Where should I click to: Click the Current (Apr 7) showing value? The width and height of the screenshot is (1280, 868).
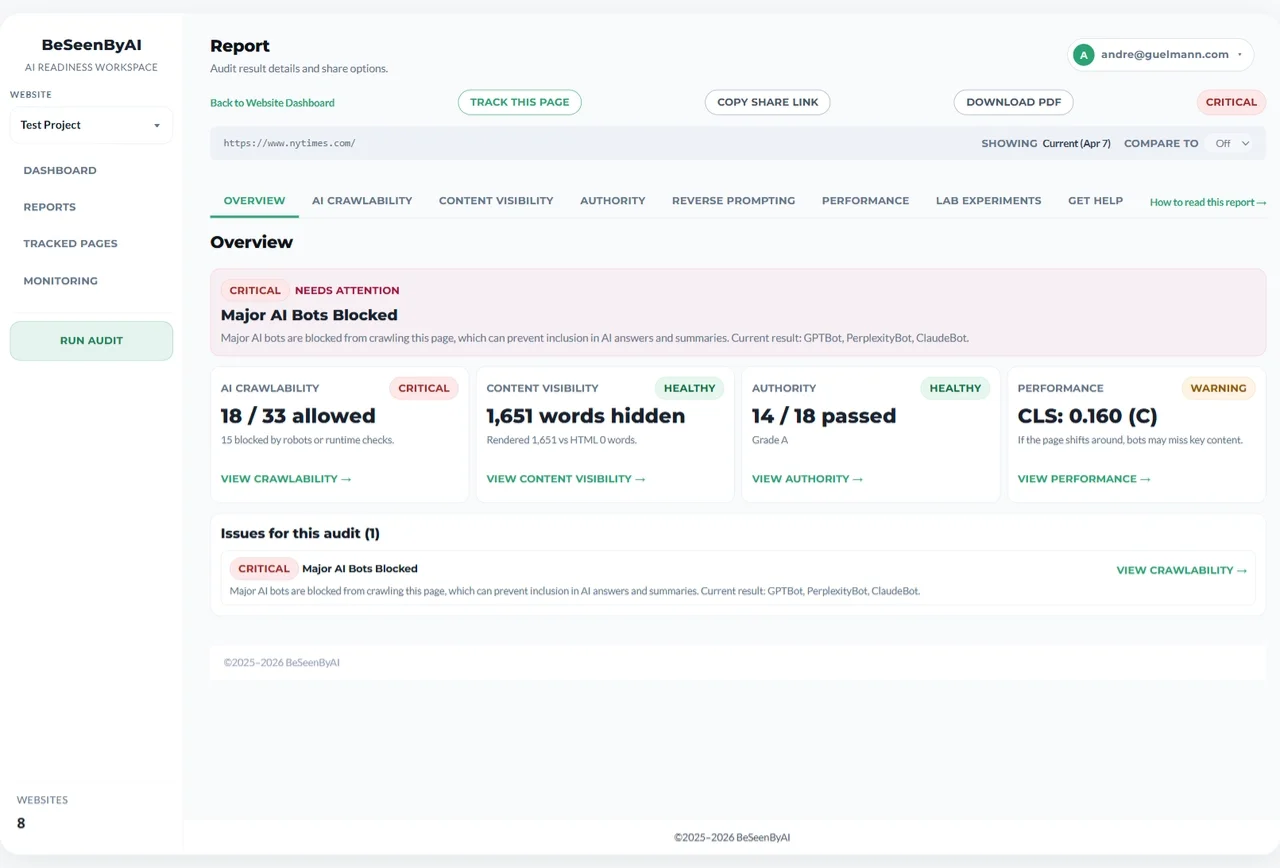click(1076, 143)
